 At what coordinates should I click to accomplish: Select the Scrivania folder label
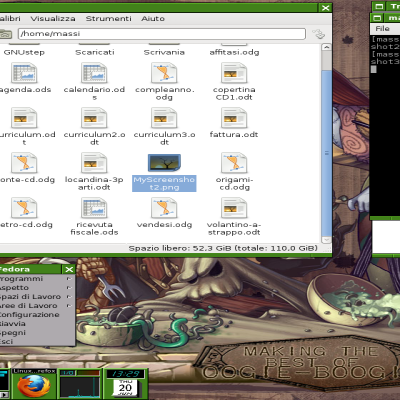pyautogui.click(x=164, y=52)
